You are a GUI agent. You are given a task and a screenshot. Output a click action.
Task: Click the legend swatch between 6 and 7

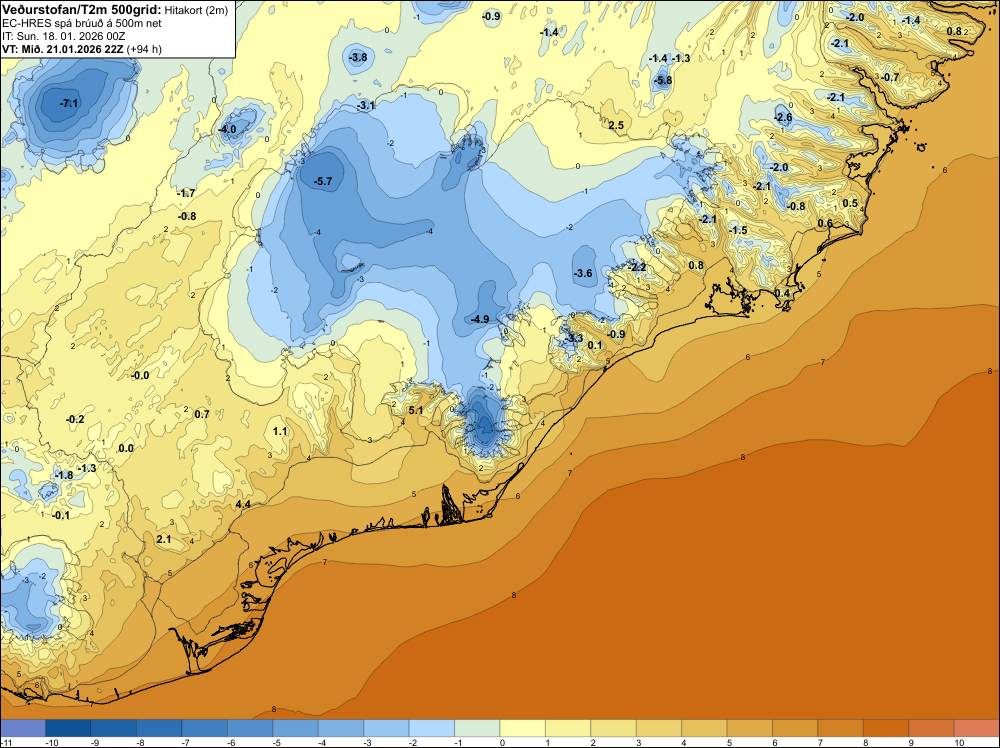pyautogui.click(x=795, y=728)
